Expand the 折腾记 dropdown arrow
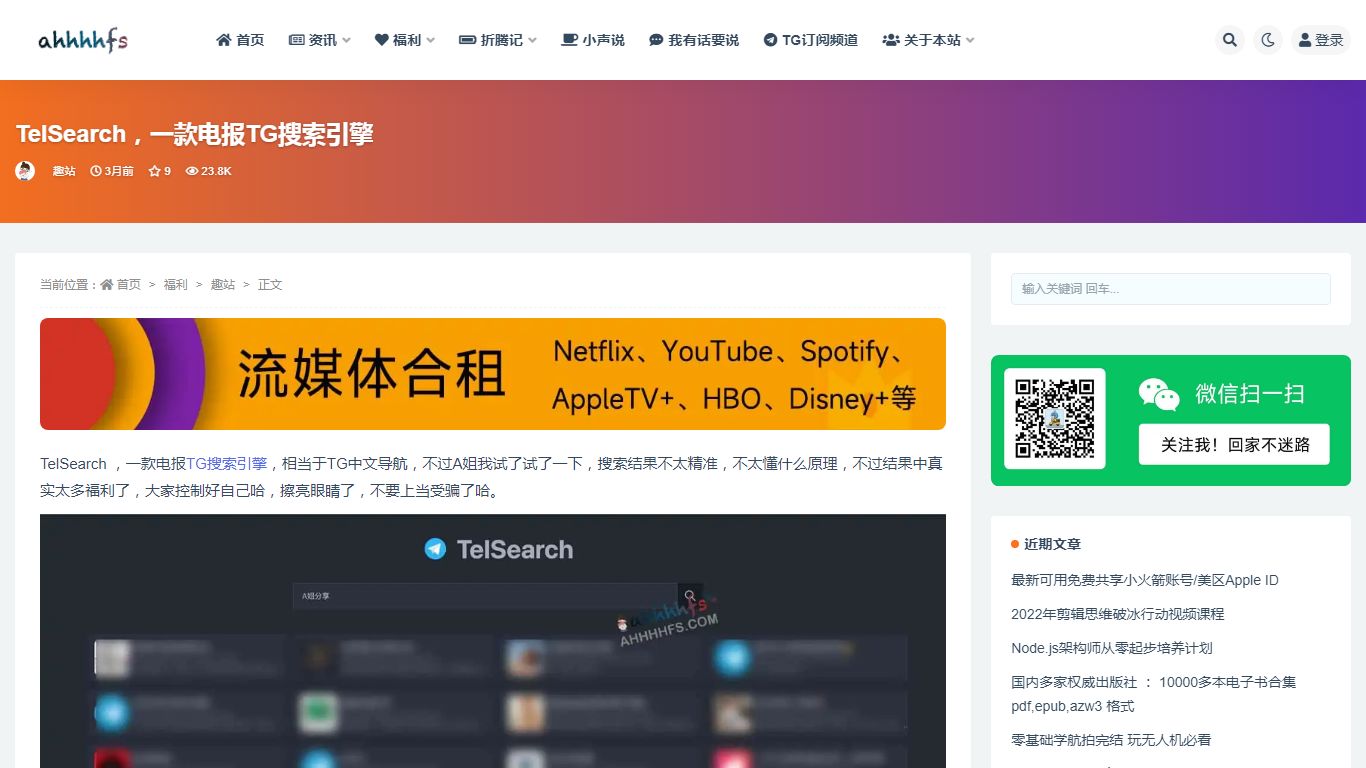Screen dimensions: 1366x768 (x=532, y=40)
